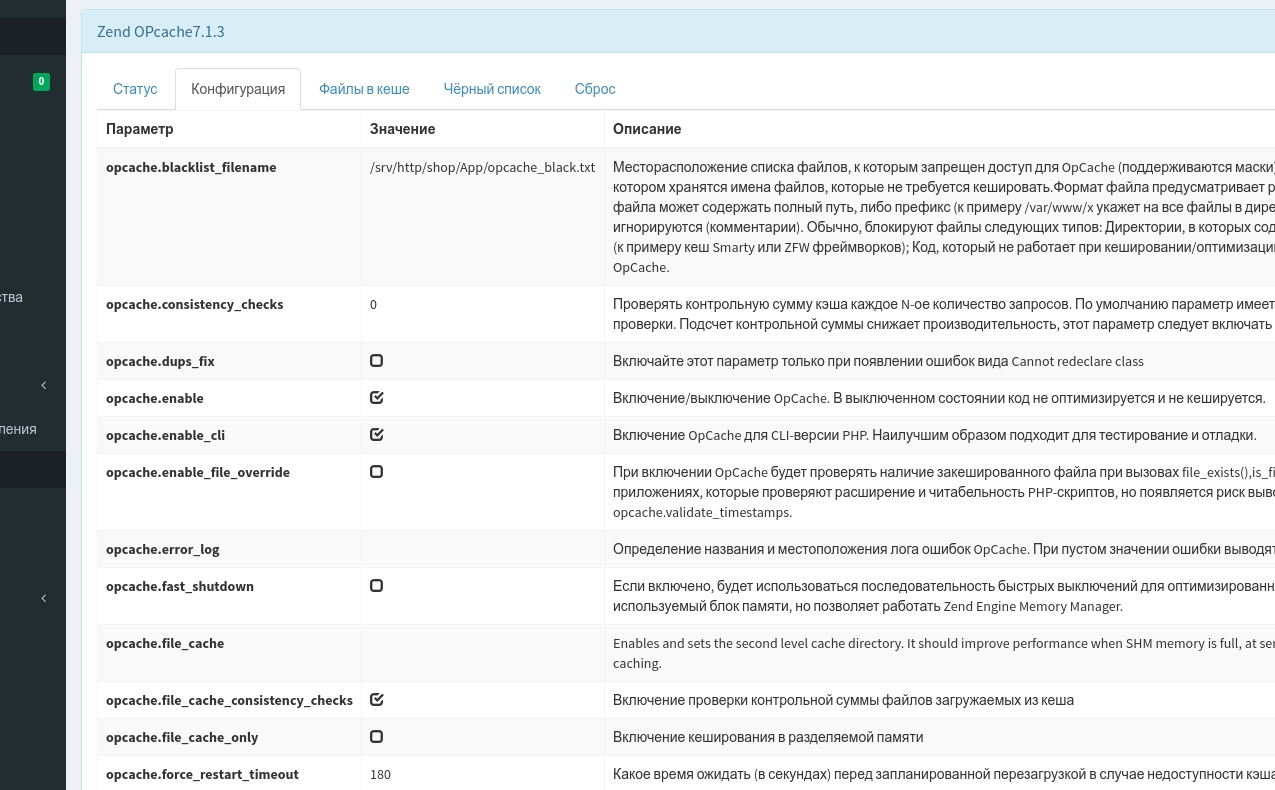The image size is (1275, 790).
Task: Open the partially visible 'ства' sidebar item
Action: 11,297
